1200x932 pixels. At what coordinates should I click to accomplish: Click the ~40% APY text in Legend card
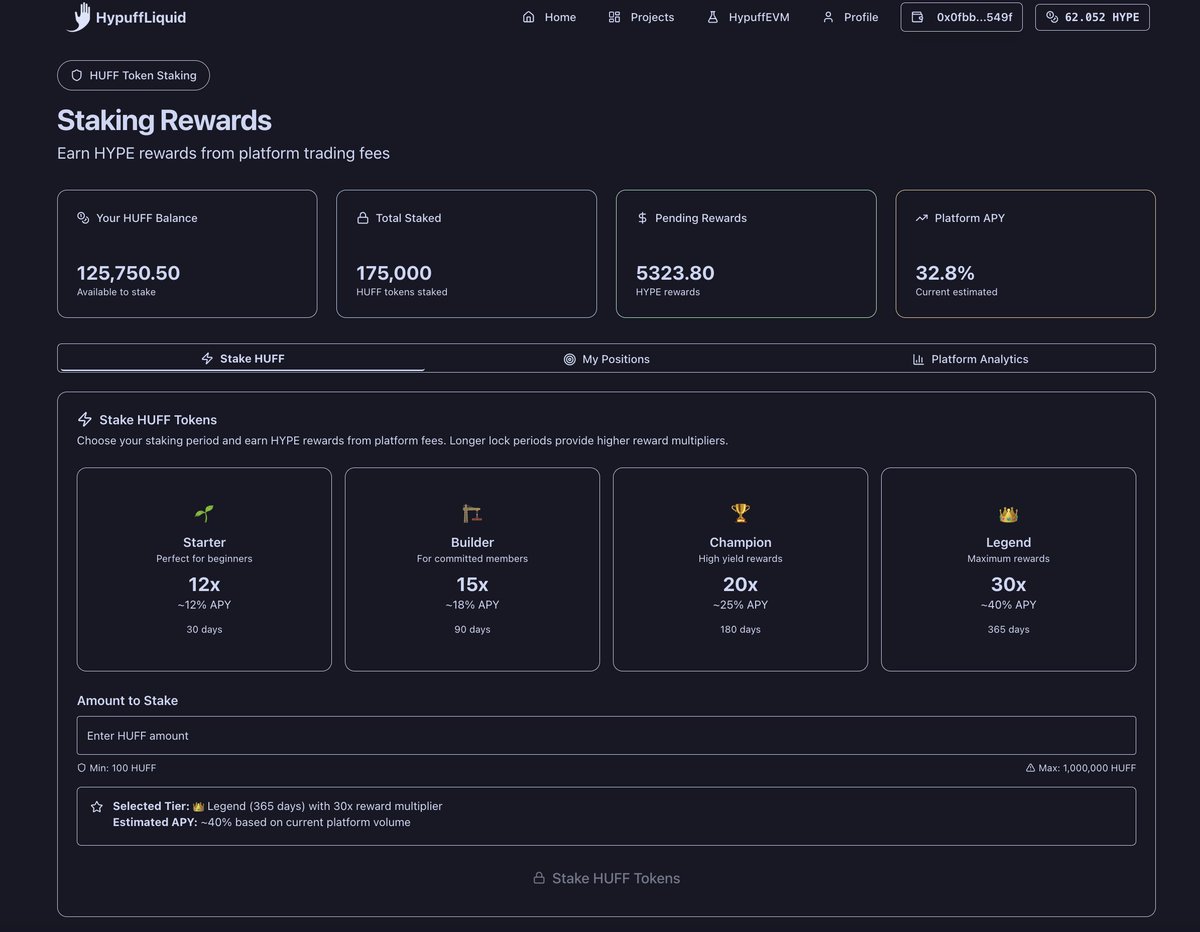click(1008, 605)
